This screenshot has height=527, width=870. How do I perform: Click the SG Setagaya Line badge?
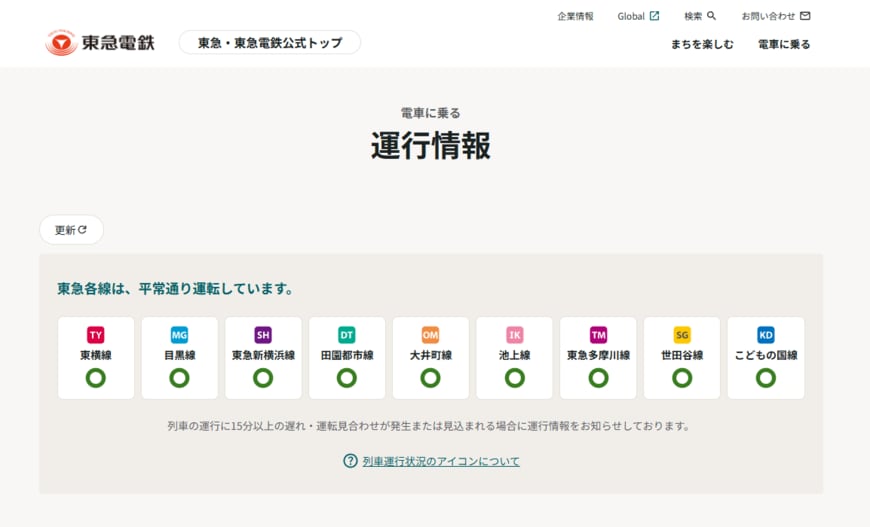682,335
